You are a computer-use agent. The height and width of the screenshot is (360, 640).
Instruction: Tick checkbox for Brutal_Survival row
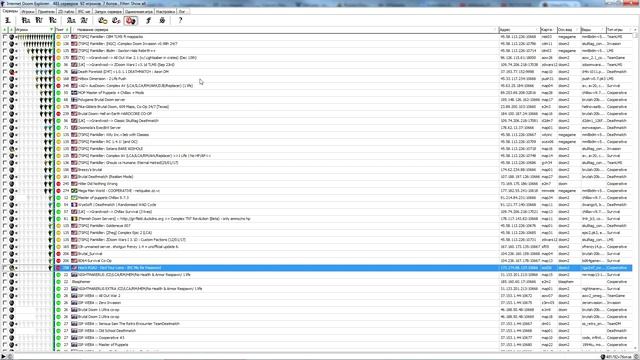tap(5, 254)
